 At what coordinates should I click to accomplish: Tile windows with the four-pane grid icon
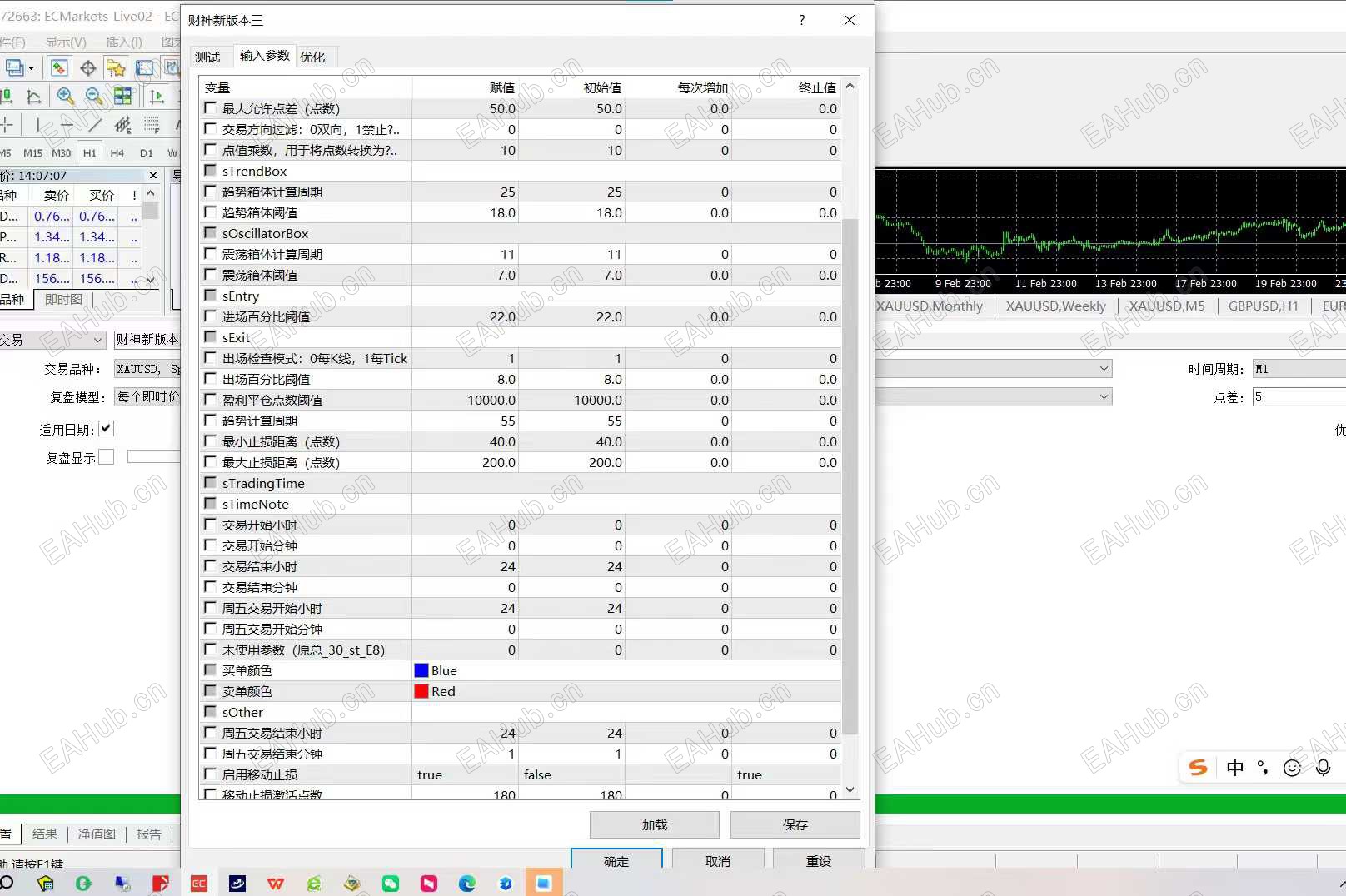(x=122, y=96)
